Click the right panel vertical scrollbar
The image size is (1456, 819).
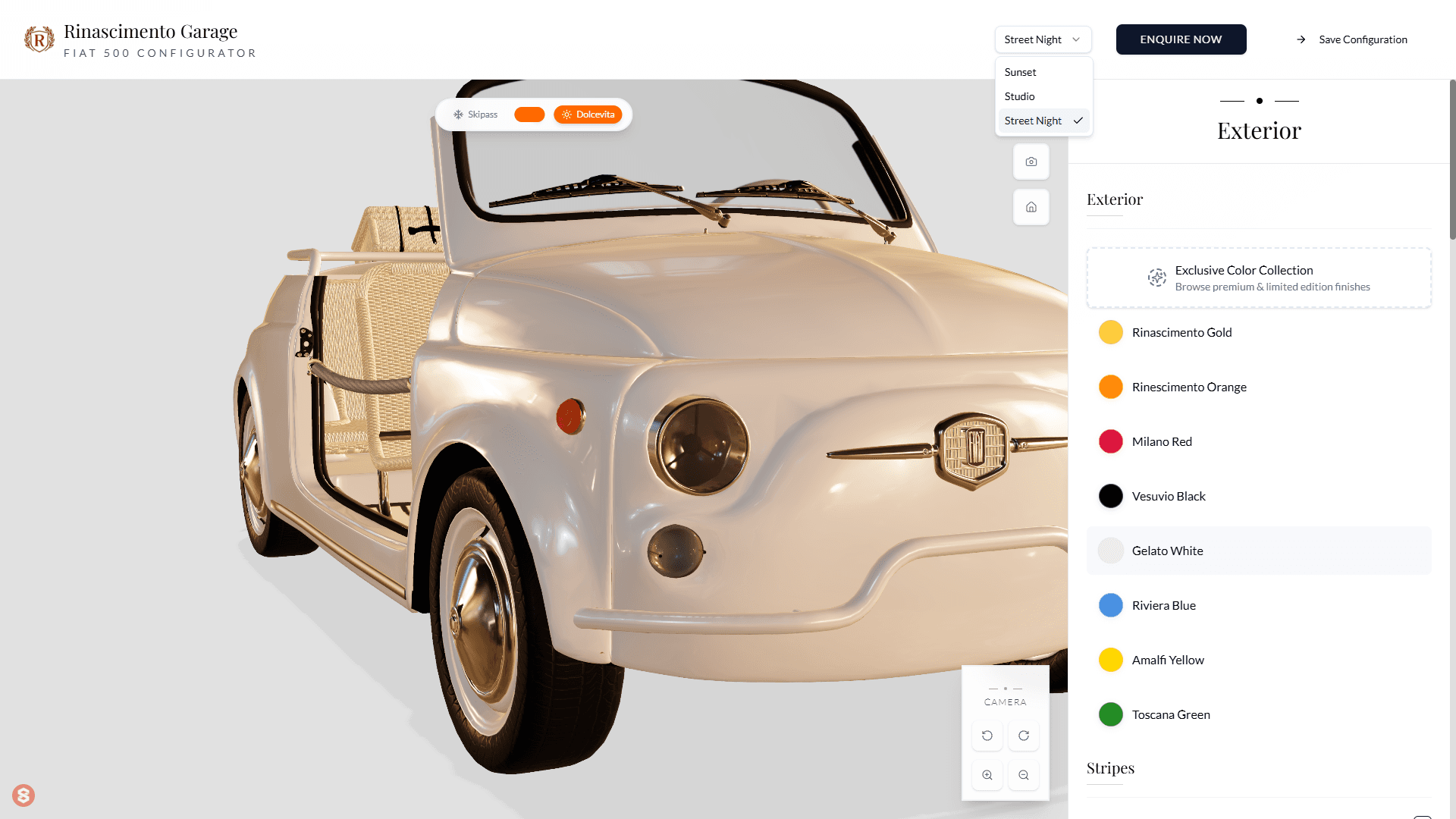point(1452,159)
